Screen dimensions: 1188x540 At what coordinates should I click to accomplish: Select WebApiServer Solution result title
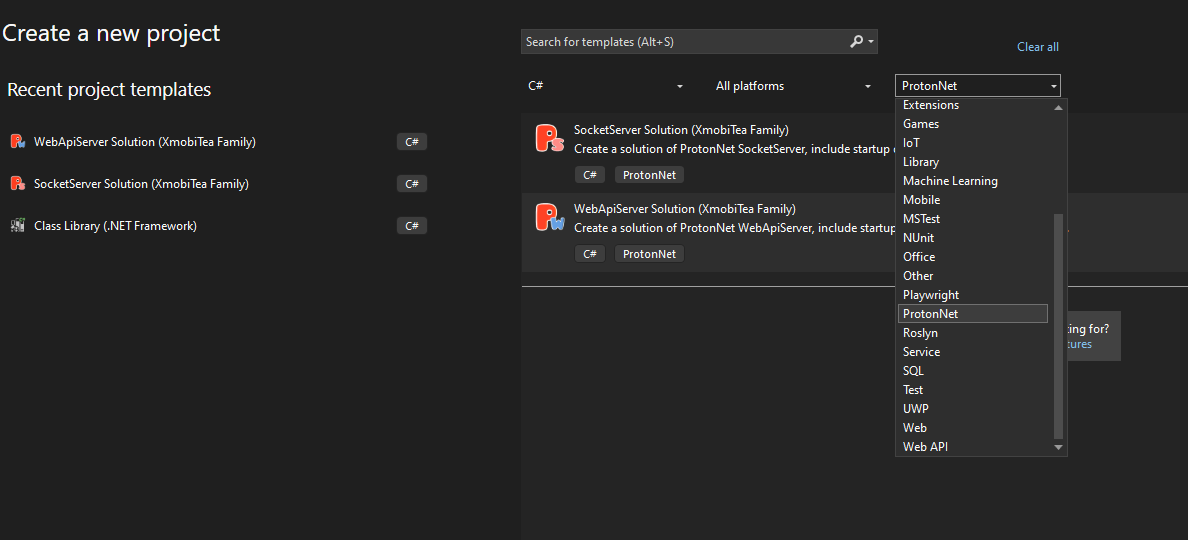click(x=685, y=208)
